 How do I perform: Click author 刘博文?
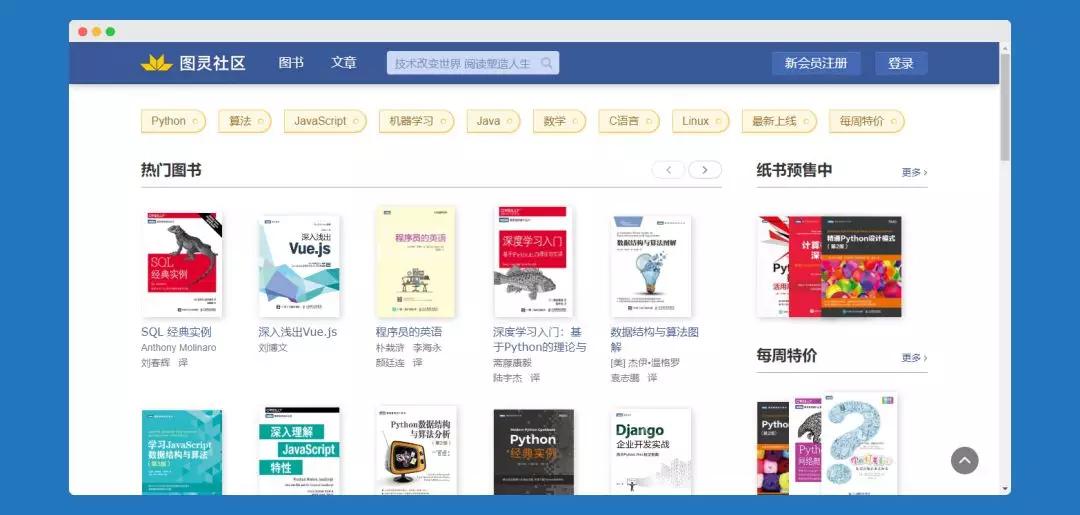(x=273, y=348)
